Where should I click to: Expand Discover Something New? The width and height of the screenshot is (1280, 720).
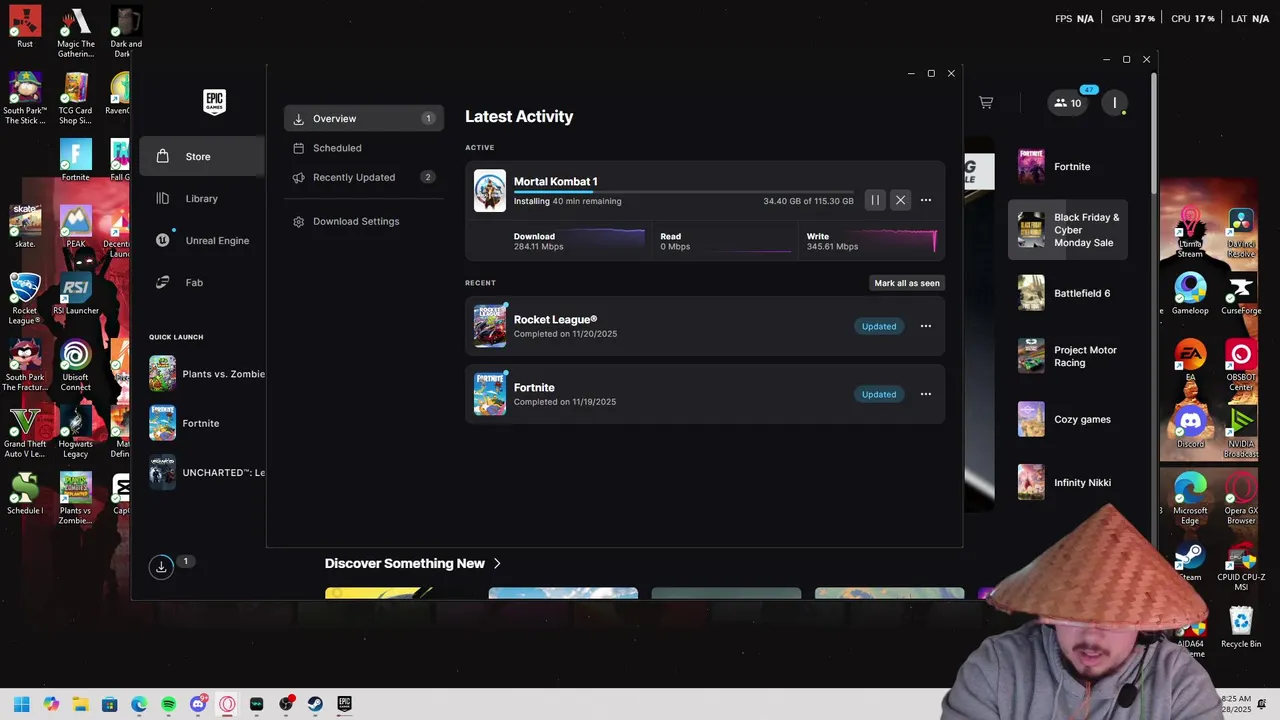(413, 563)
